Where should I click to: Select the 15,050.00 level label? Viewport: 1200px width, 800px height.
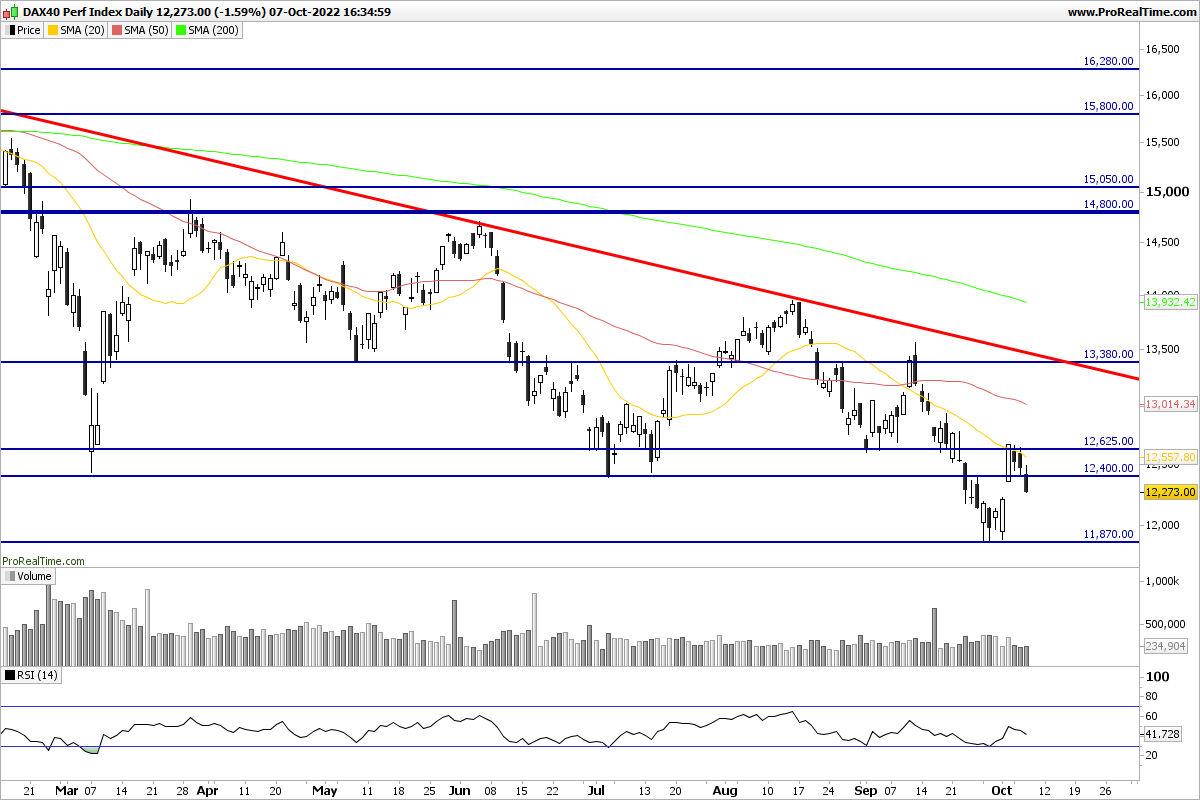1109,179
